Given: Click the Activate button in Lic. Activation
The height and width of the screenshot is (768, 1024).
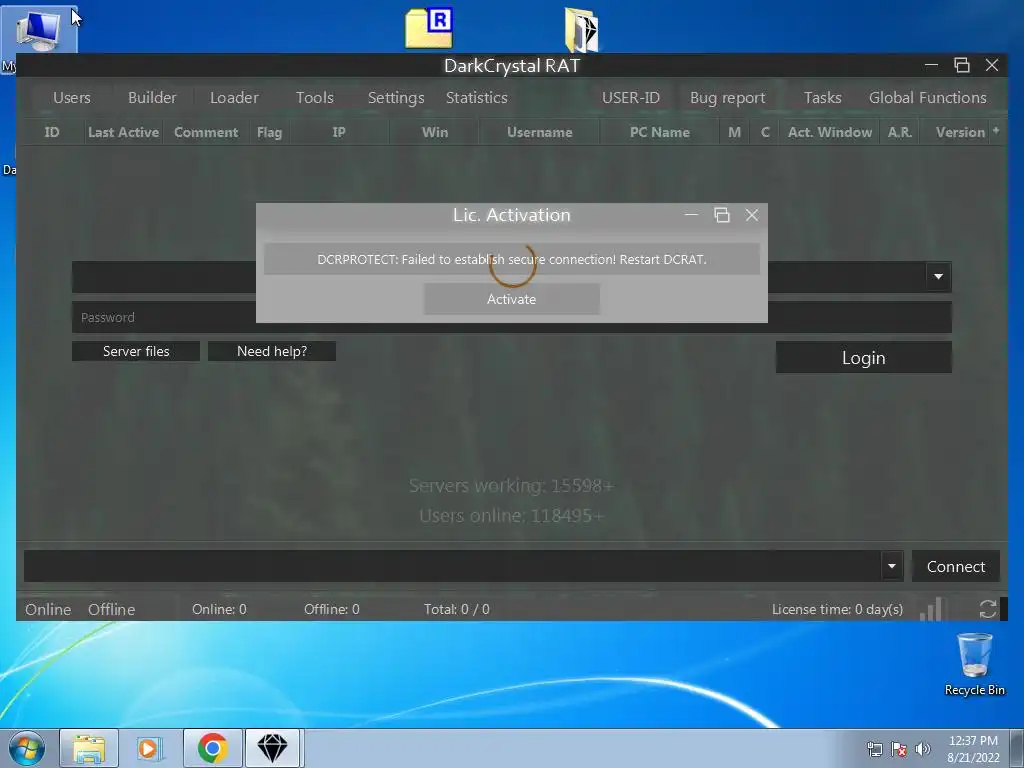Looking at the screenshot, I should pos(511,299).
